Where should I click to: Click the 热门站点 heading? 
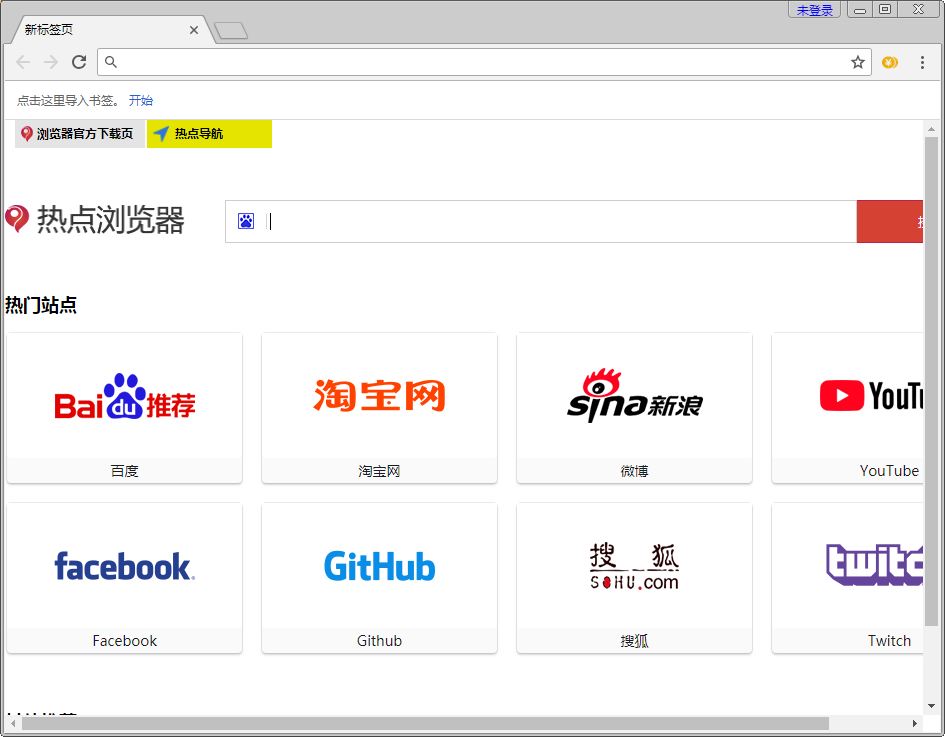click(x=41, y=305)
